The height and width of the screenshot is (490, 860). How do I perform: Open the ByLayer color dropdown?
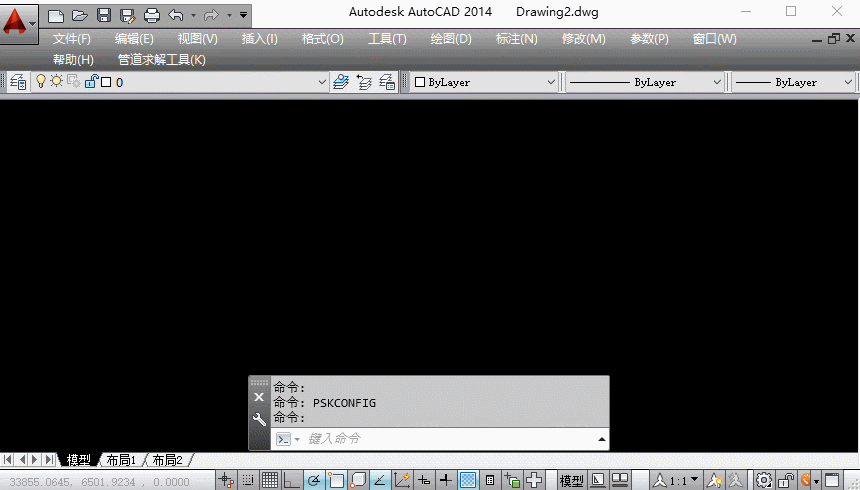(485, 83)
